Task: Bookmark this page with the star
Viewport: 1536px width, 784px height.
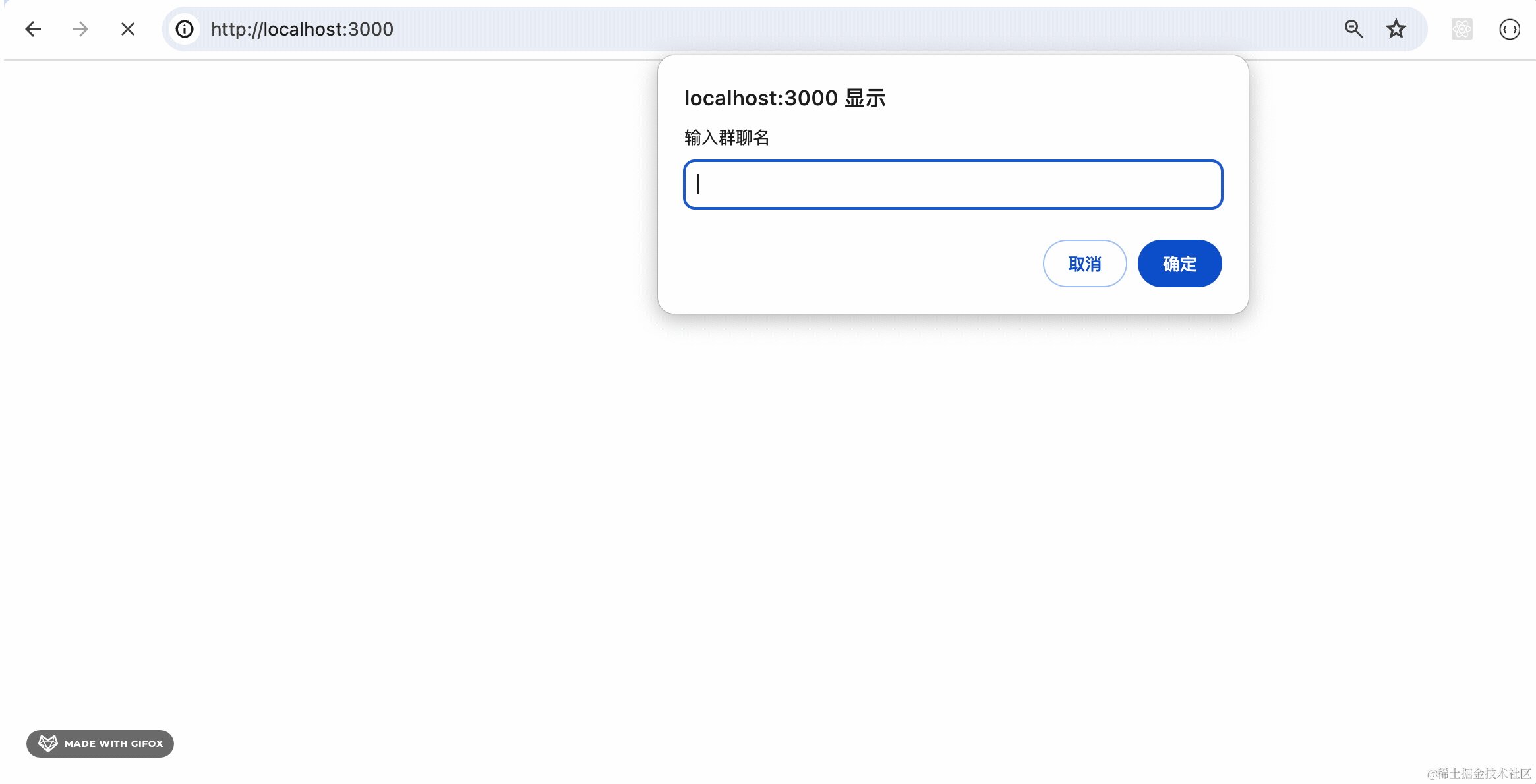Action: click(1396, 29)
